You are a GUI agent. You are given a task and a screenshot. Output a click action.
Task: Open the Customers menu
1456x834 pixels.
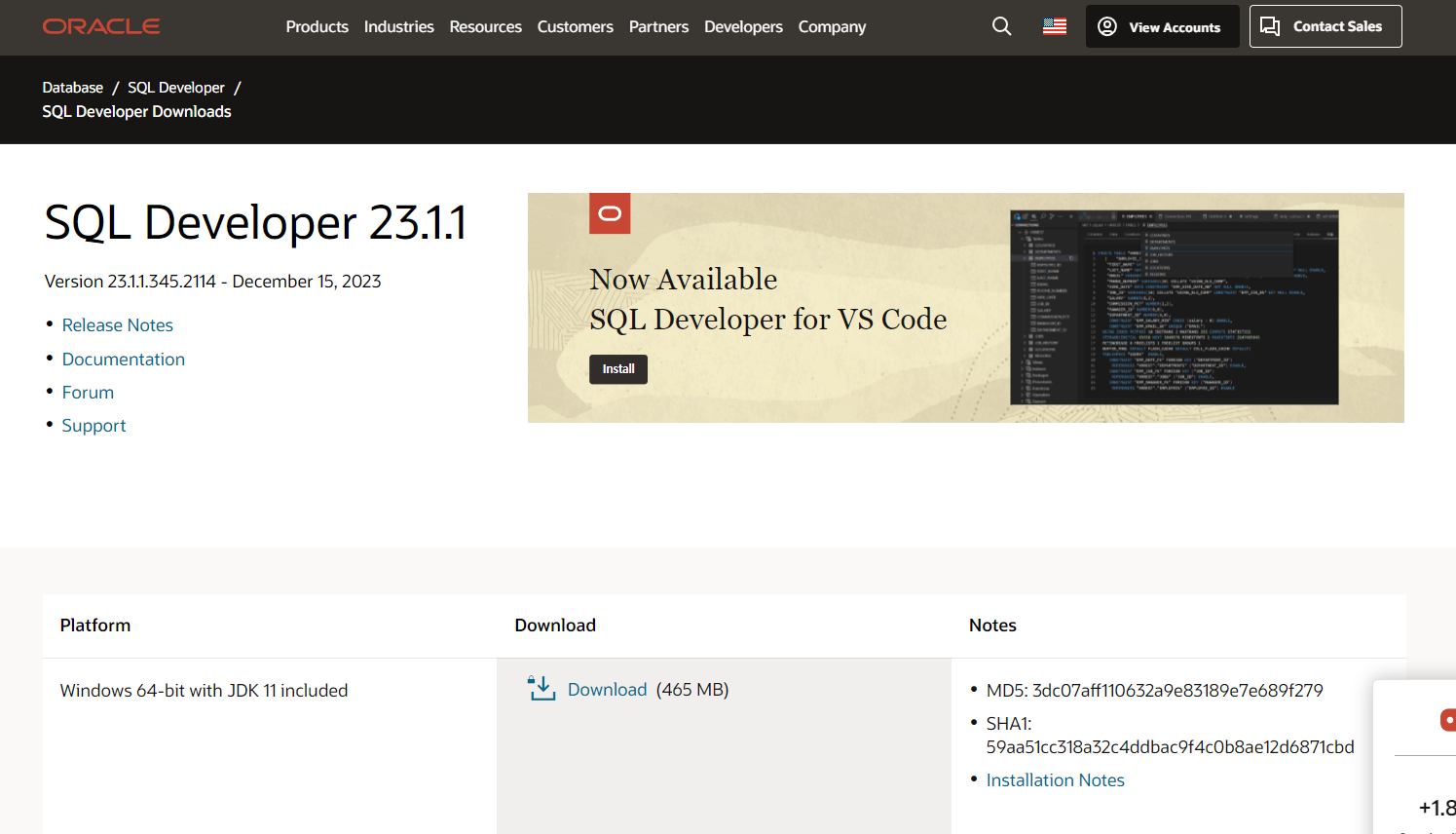point(576,27)
